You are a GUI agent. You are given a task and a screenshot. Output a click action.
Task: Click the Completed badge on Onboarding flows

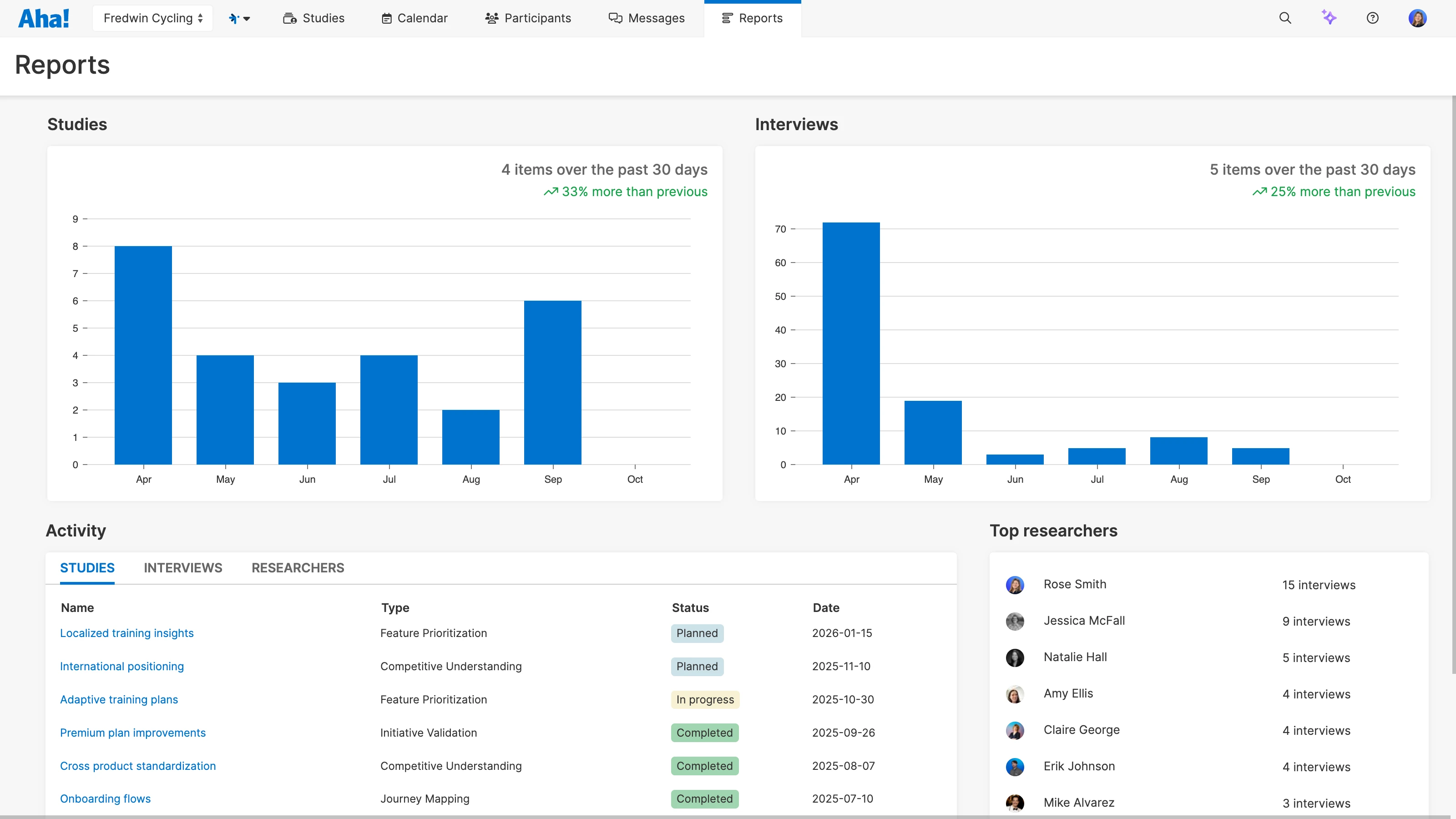(704, 799)
